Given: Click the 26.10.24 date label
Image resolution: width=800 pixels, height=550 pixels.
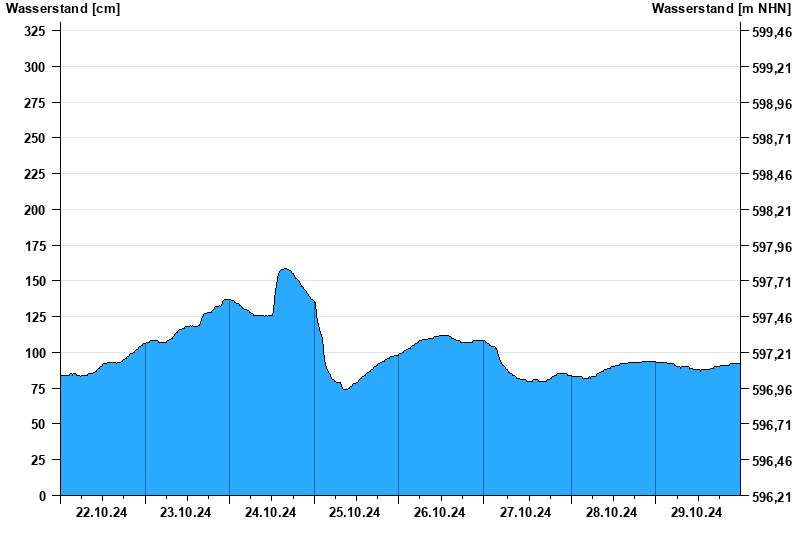Looking at the screenshot, I should point(439,513).
